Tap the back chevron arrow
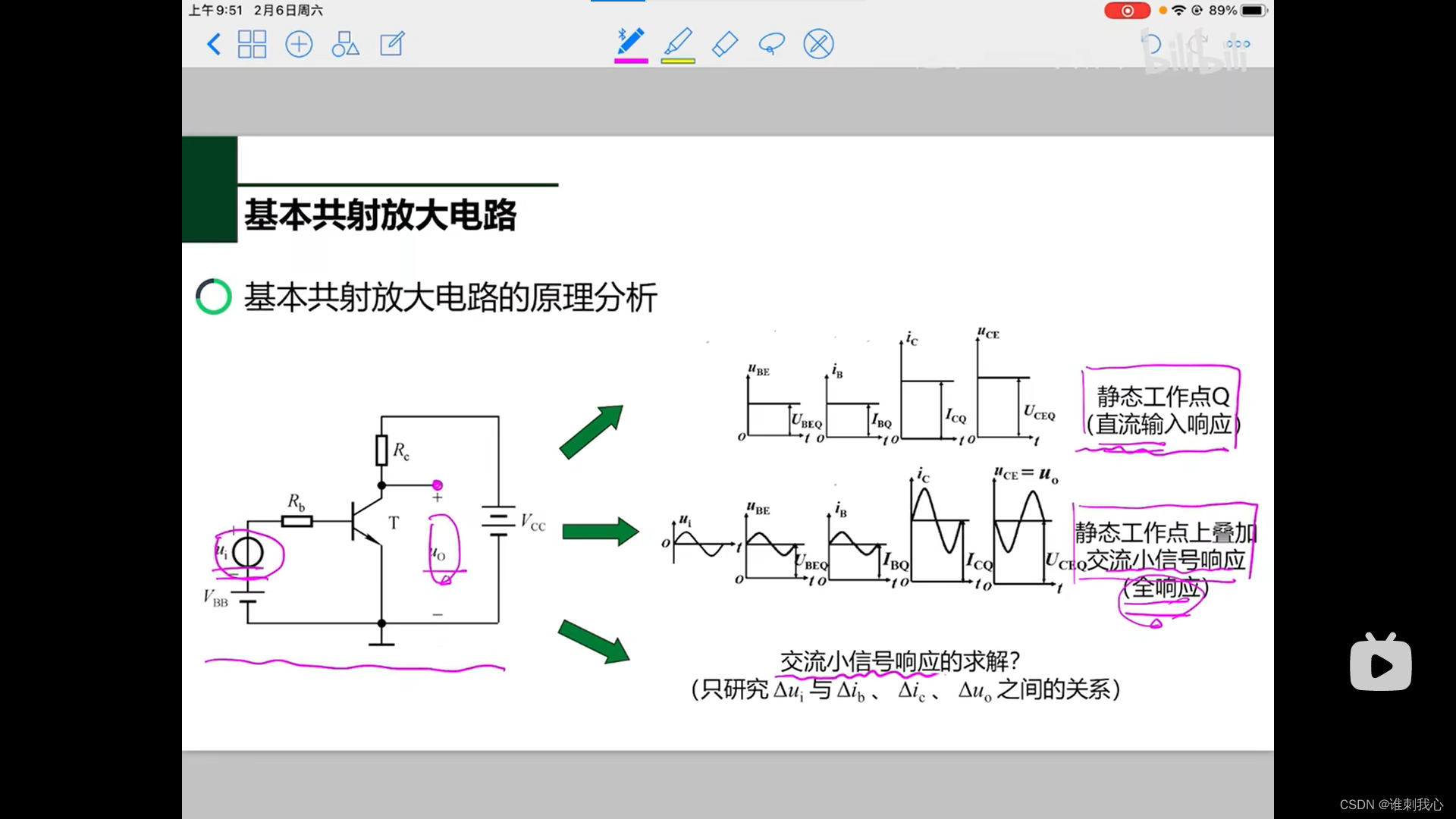The image size is (1456, 819). (214, 44)
